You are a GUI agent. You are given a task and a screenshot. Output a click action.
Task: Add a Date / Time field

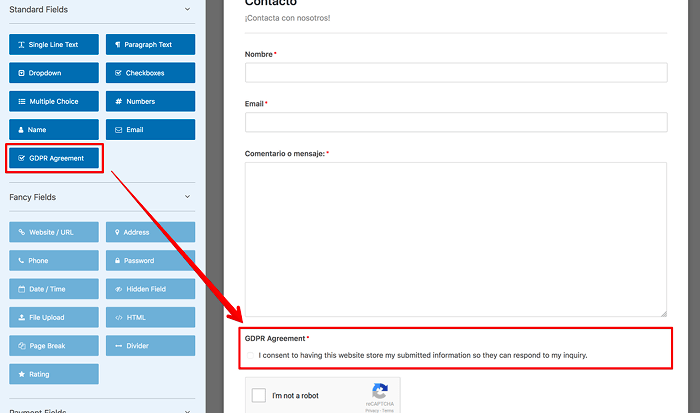(x=54, y=289)
